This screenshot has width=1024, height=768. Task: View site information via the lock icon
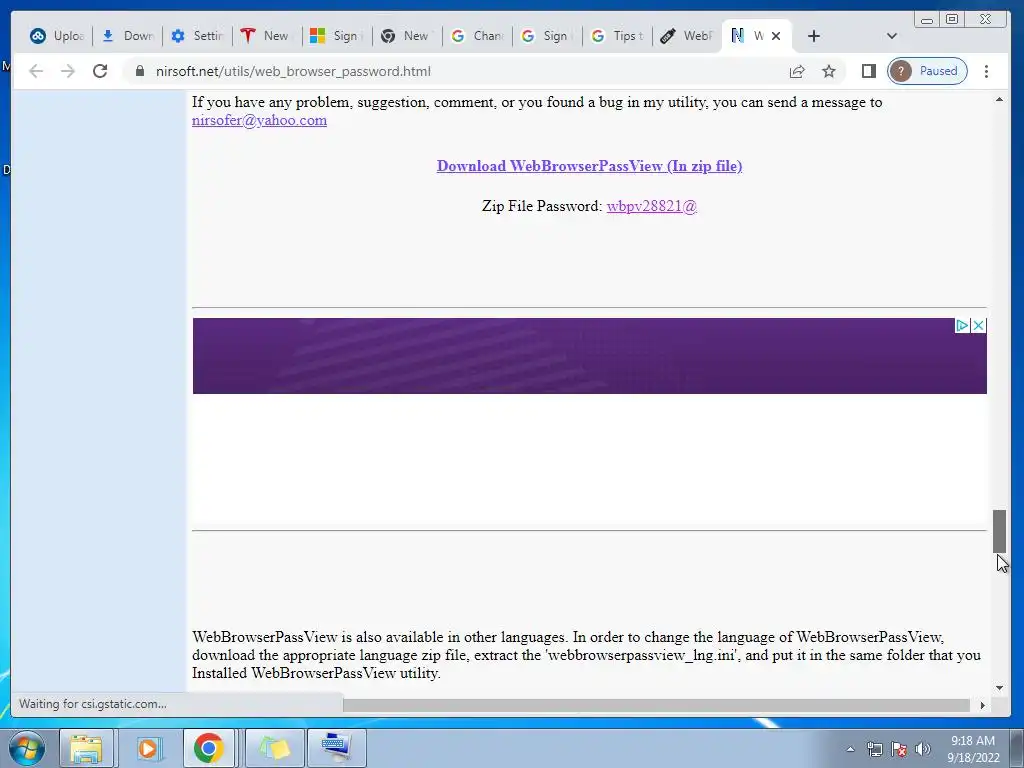[140, 71]
